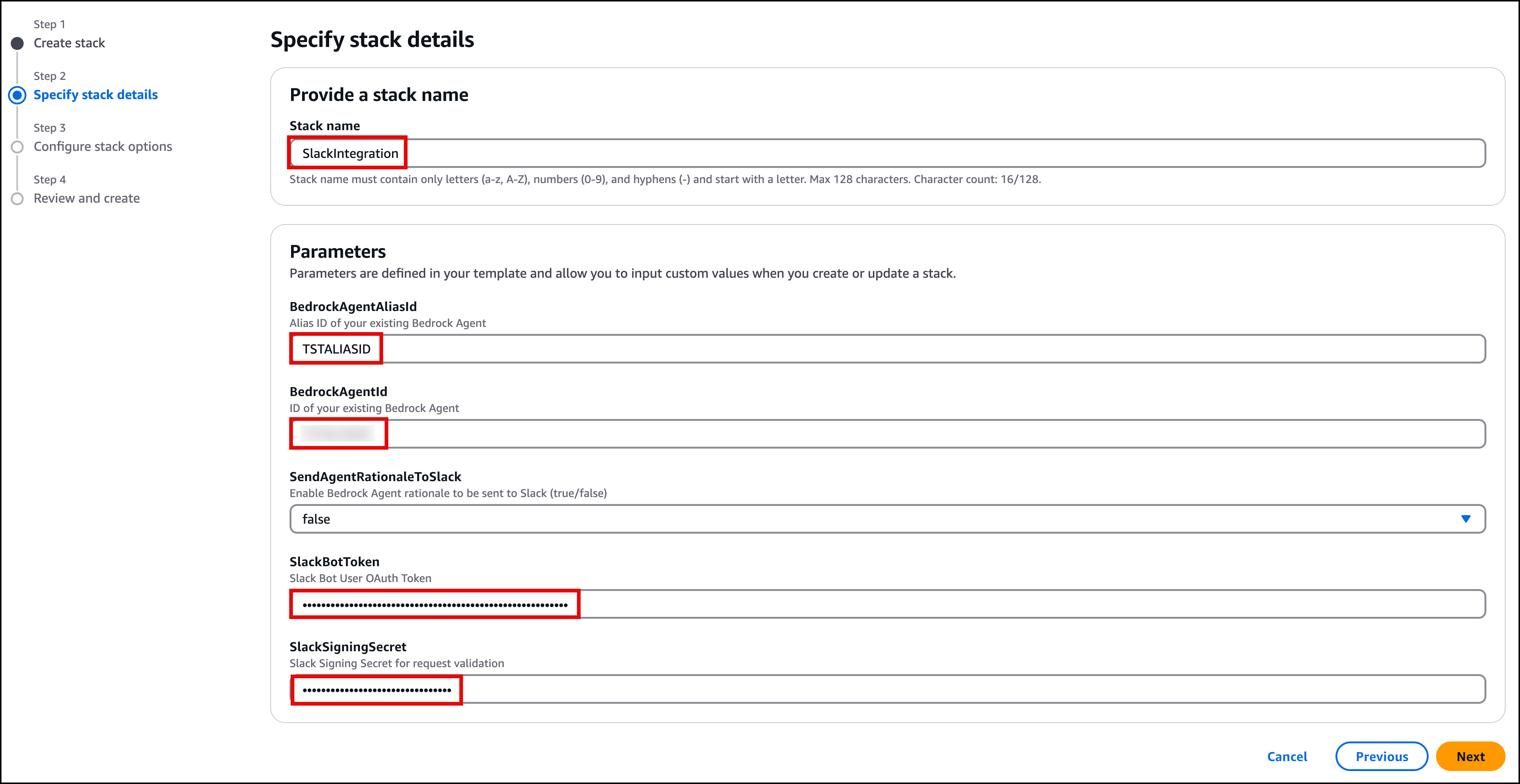Screen dimensions: 1520x784
Task: Navigate to Step 2 Specify stack details
Action: [x=95, y=94]
